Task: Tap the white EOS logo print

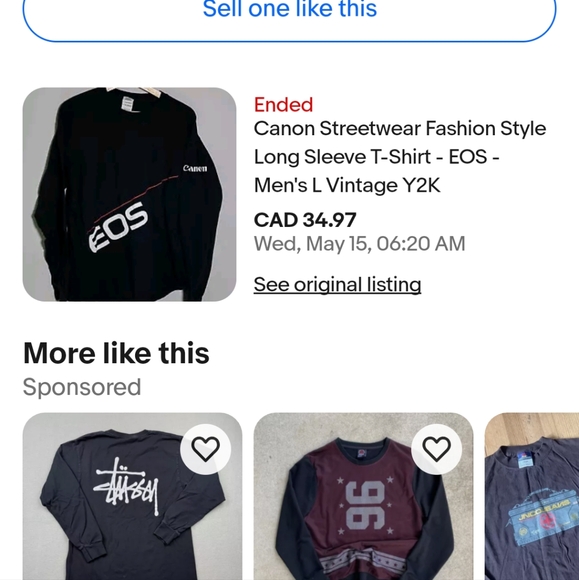Action: [x=118, y=227]
